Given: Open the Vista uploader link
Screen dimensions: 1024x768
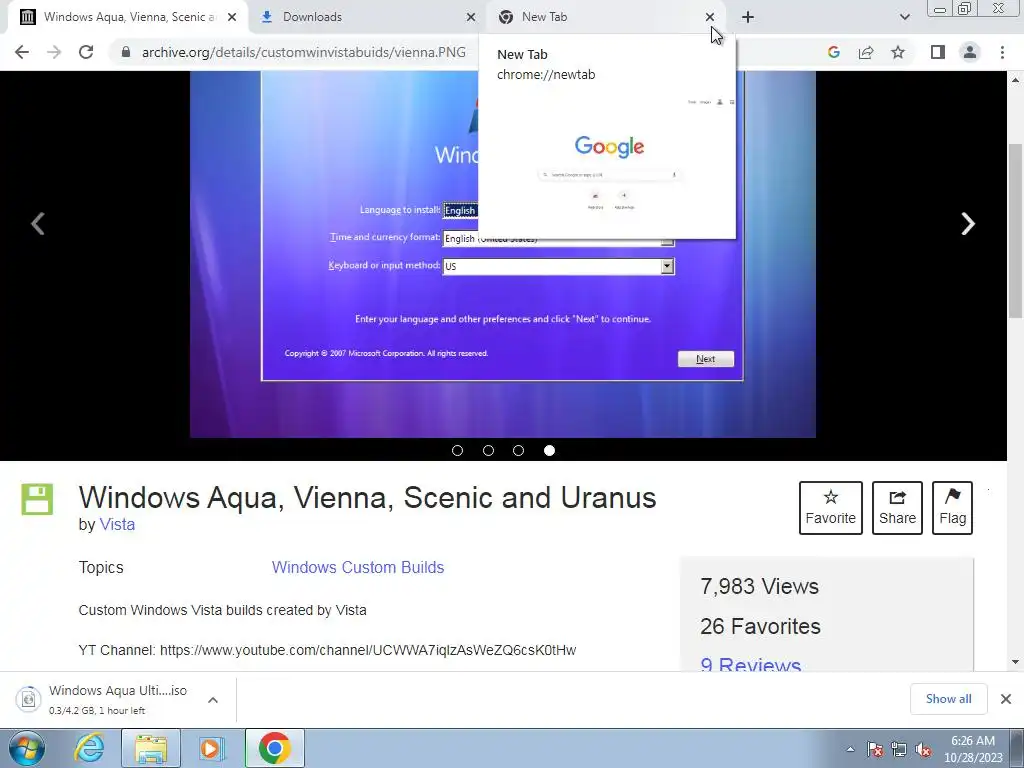Looking at the screenshot, I should pos(117,524).
